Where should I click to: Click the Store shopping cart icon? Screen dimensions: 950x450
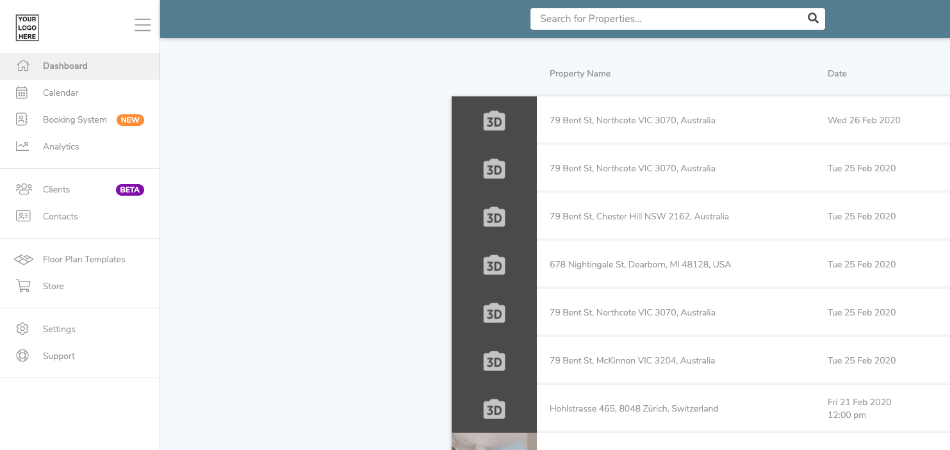pos(23,286)
